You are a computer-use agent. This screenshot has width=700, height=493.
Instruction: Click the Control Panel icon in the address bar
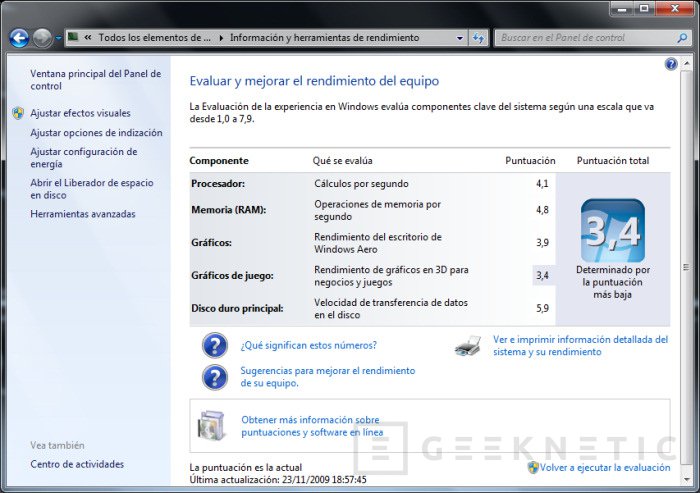(73, 37)
